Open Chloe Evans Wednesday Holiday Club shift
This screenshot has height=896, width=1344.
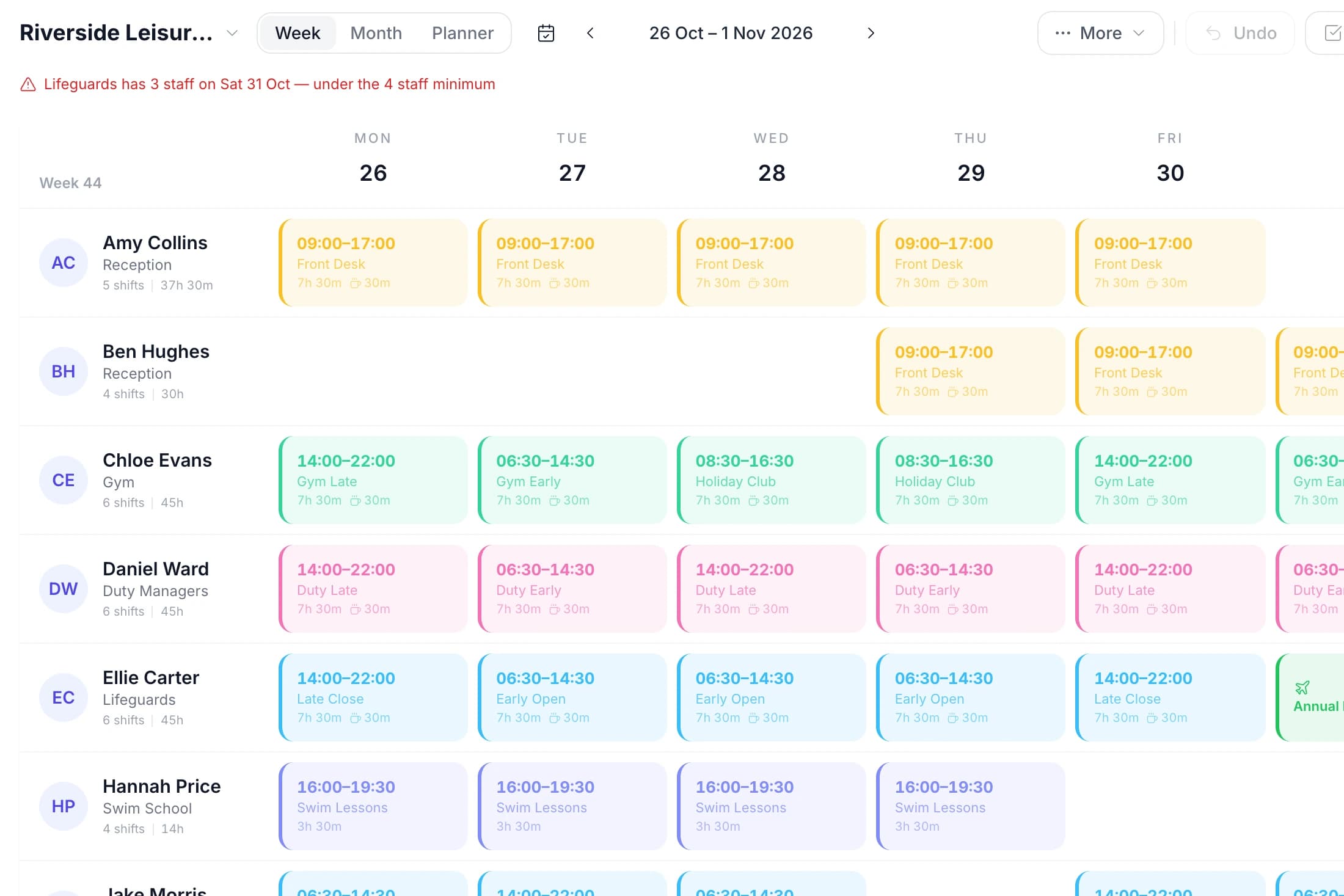click(x=772, y=480)
